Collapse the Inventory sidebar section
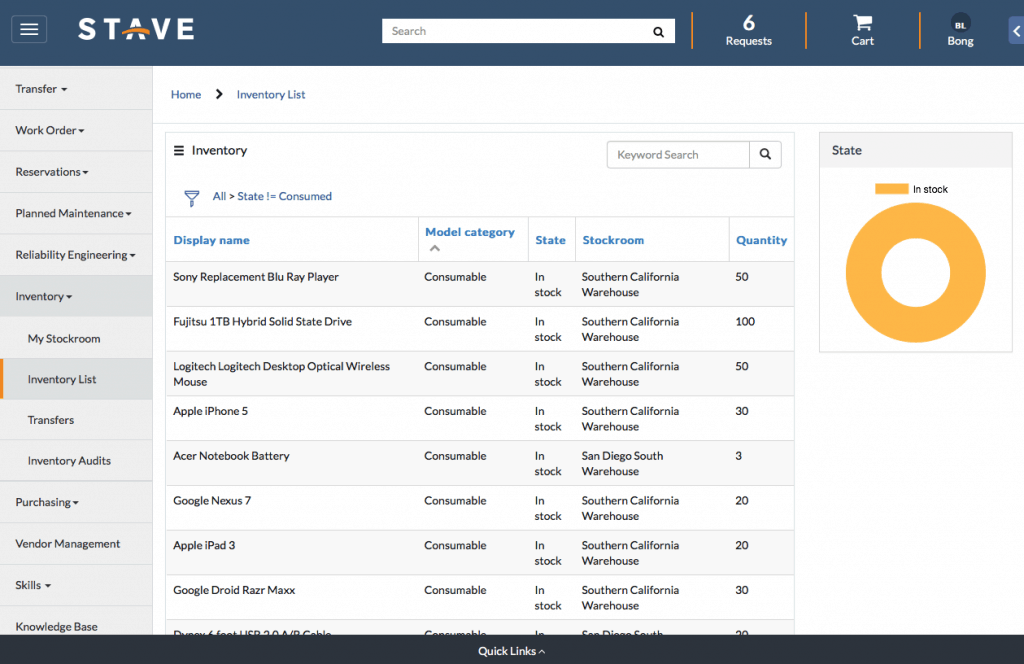1024x664 pixels. 43,296
